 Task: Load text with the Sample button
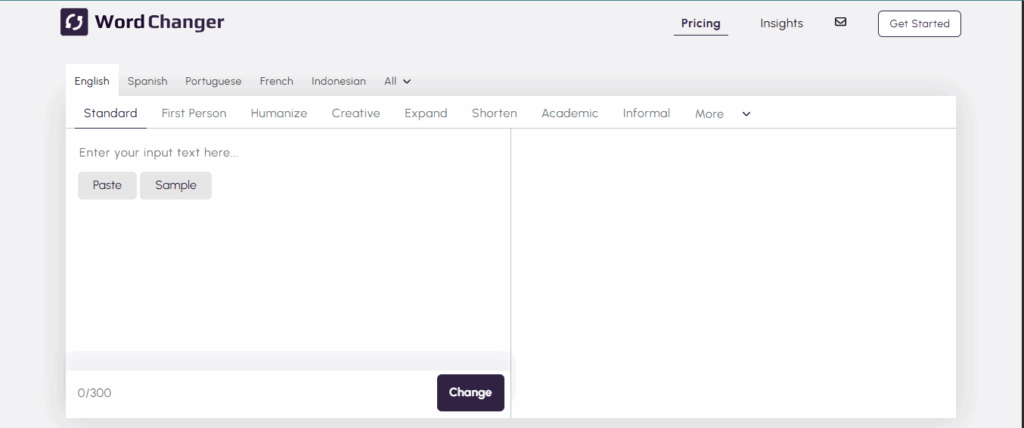[x=176, y=185]
